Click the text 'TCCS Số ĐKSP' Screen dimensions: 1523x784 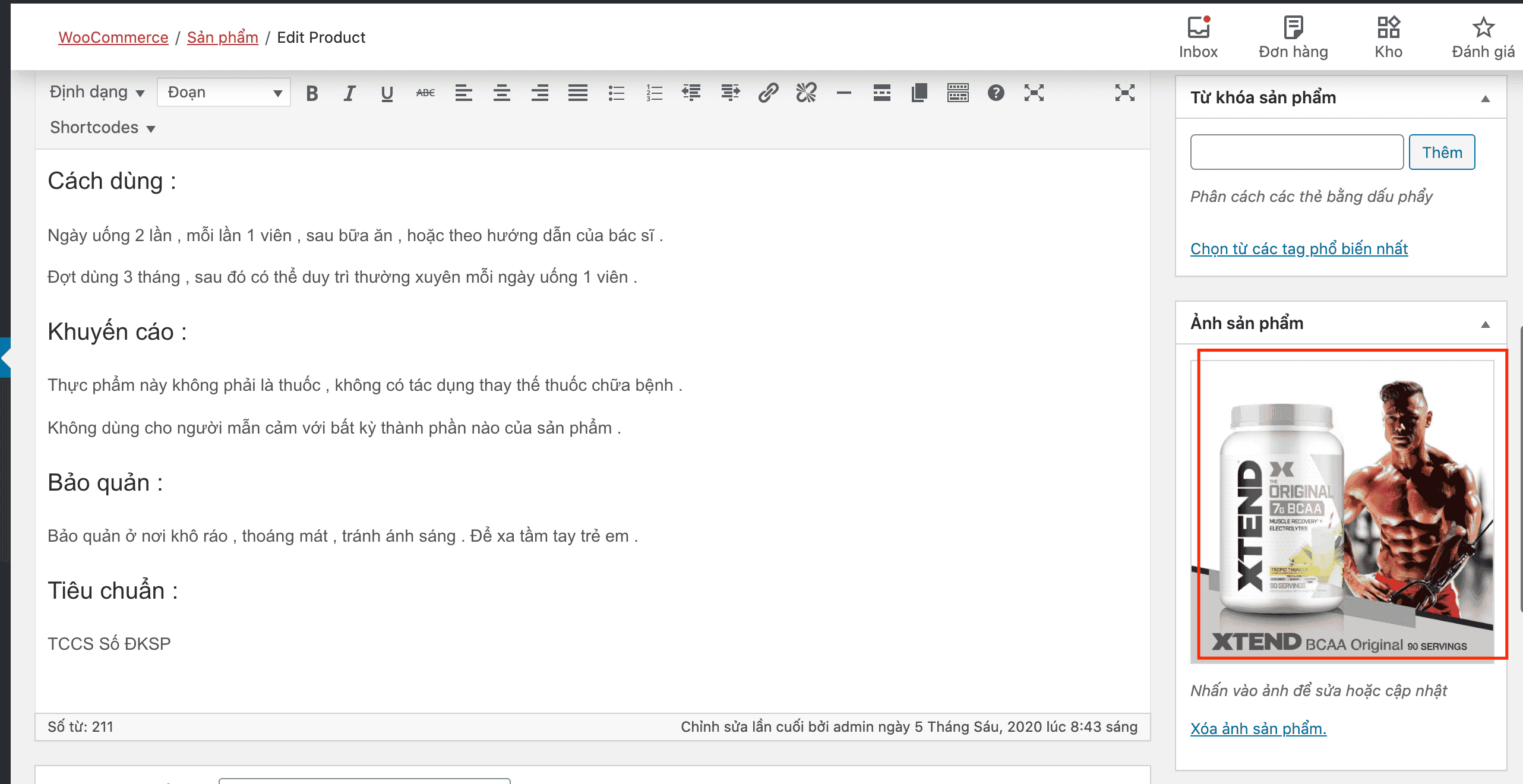coord(109,644)
